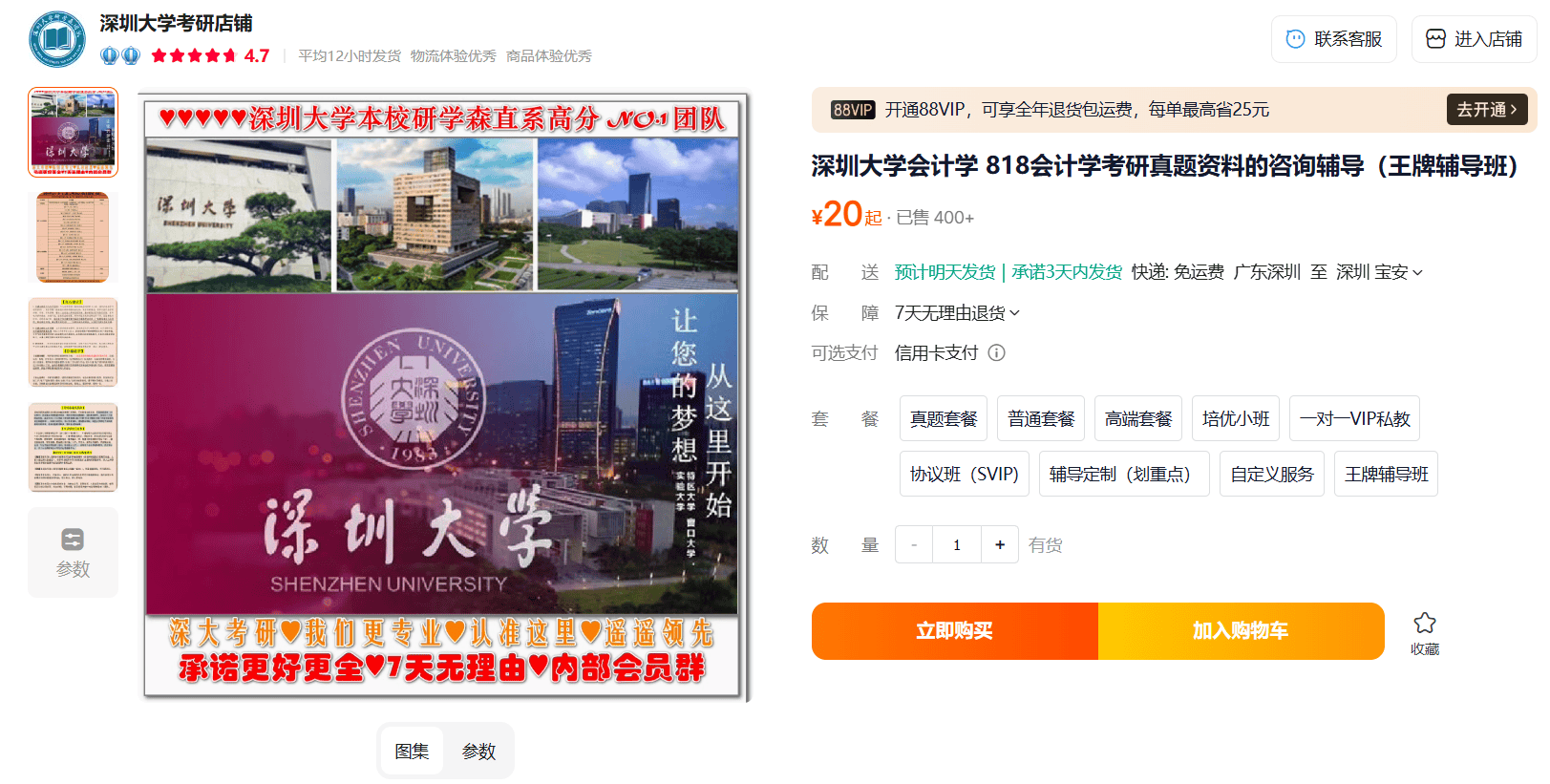Screen dimensions: 1550x784
Task: Increase quantity with the plus button
Action: [x=1000, y=545]
